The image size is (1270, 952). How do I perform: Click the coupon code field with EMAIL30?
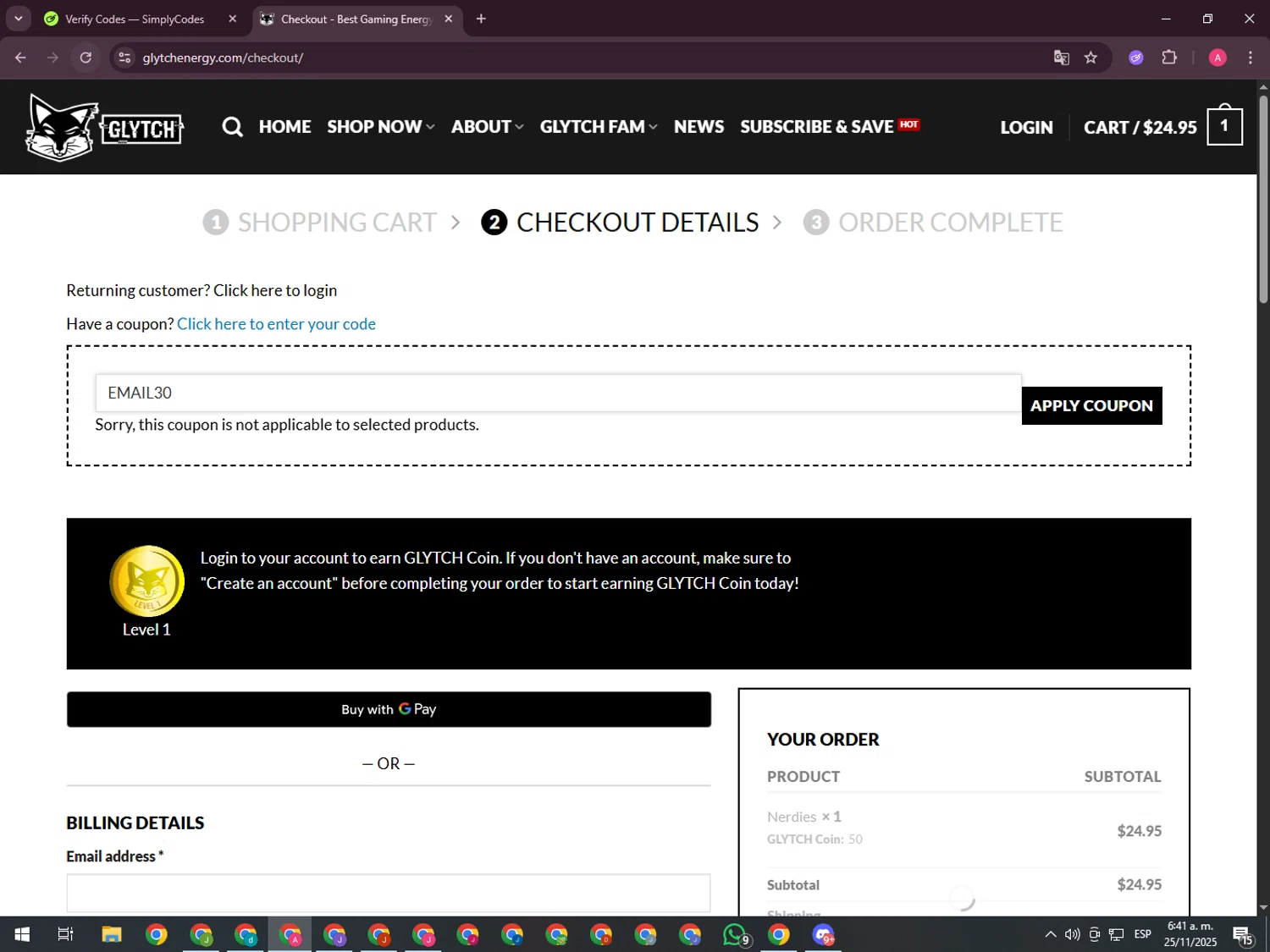(x=558, y=393)
